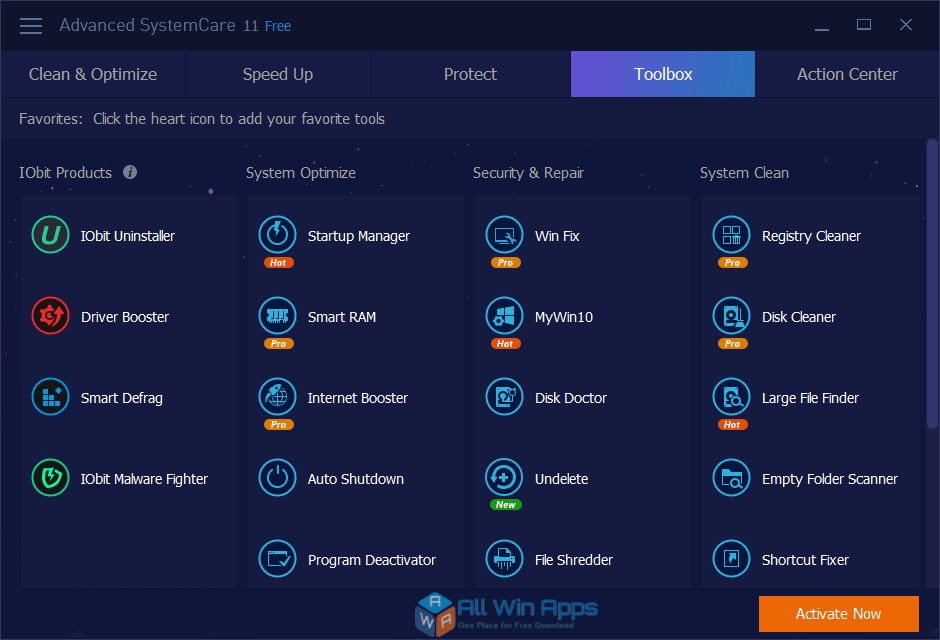The image size is (940, 640).
Task: Open the Protect tab
Action: point(471,74)
